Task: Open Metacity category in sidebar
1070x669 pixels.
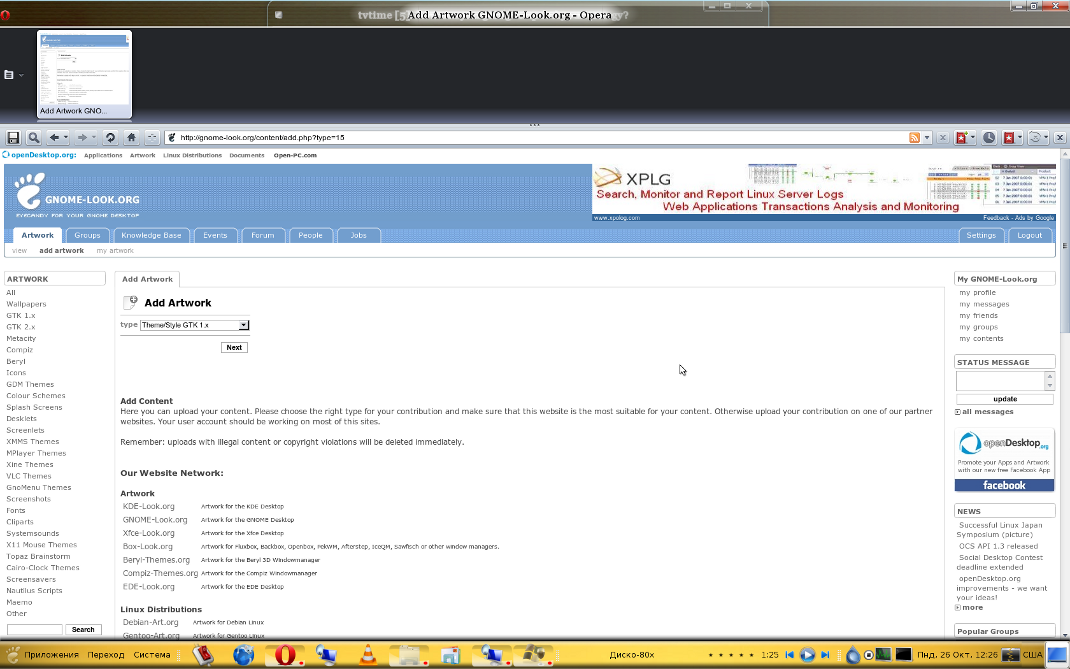Action: [21, 339]
